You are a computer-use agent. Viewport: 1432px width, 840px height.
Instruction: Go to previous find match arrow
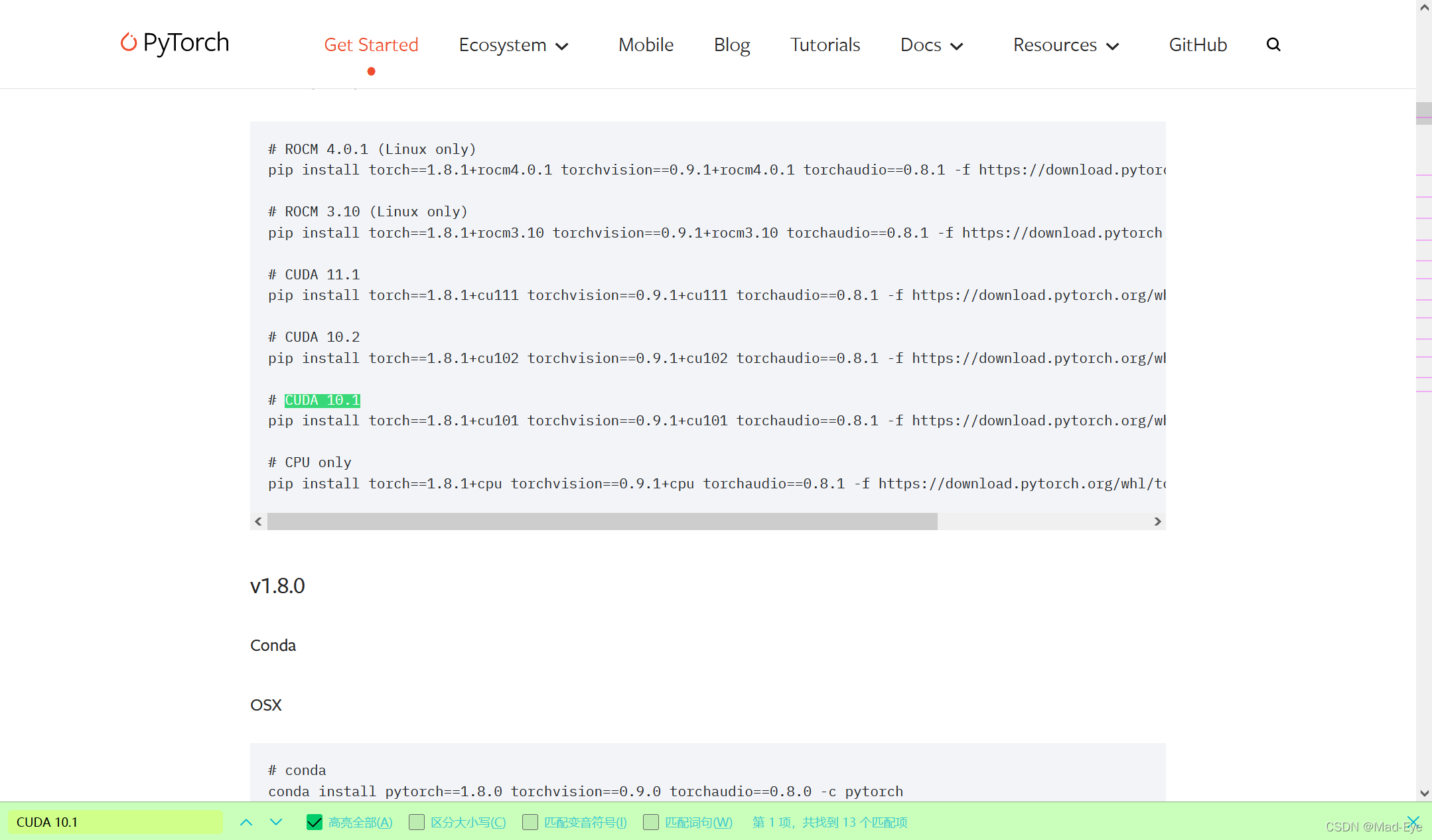(x=246, y=822)
